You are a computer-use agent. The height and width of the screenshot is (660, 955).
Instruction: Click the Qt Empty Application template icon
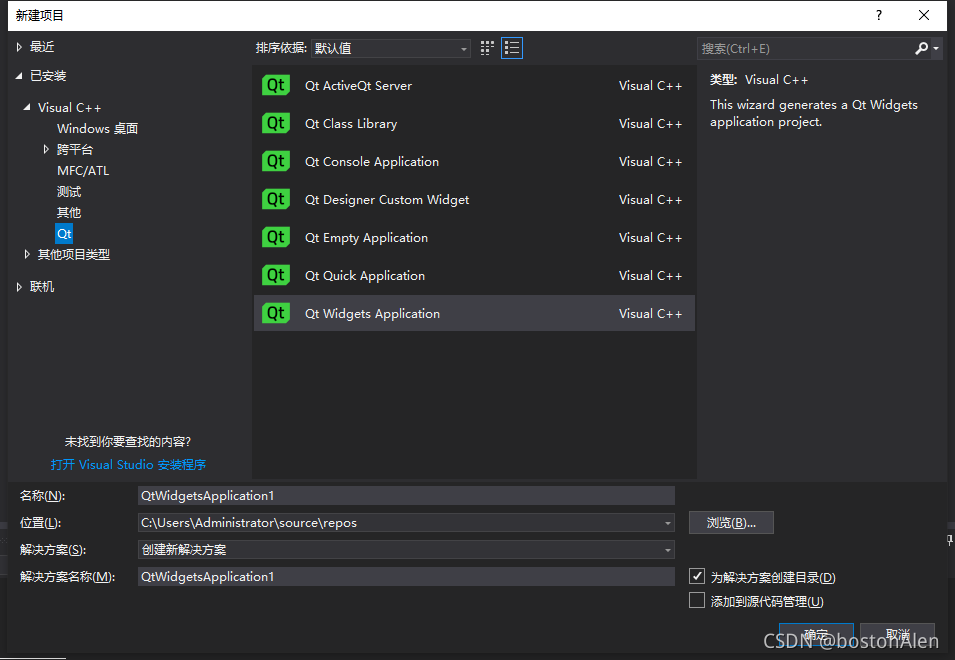[x=276, y=237]
